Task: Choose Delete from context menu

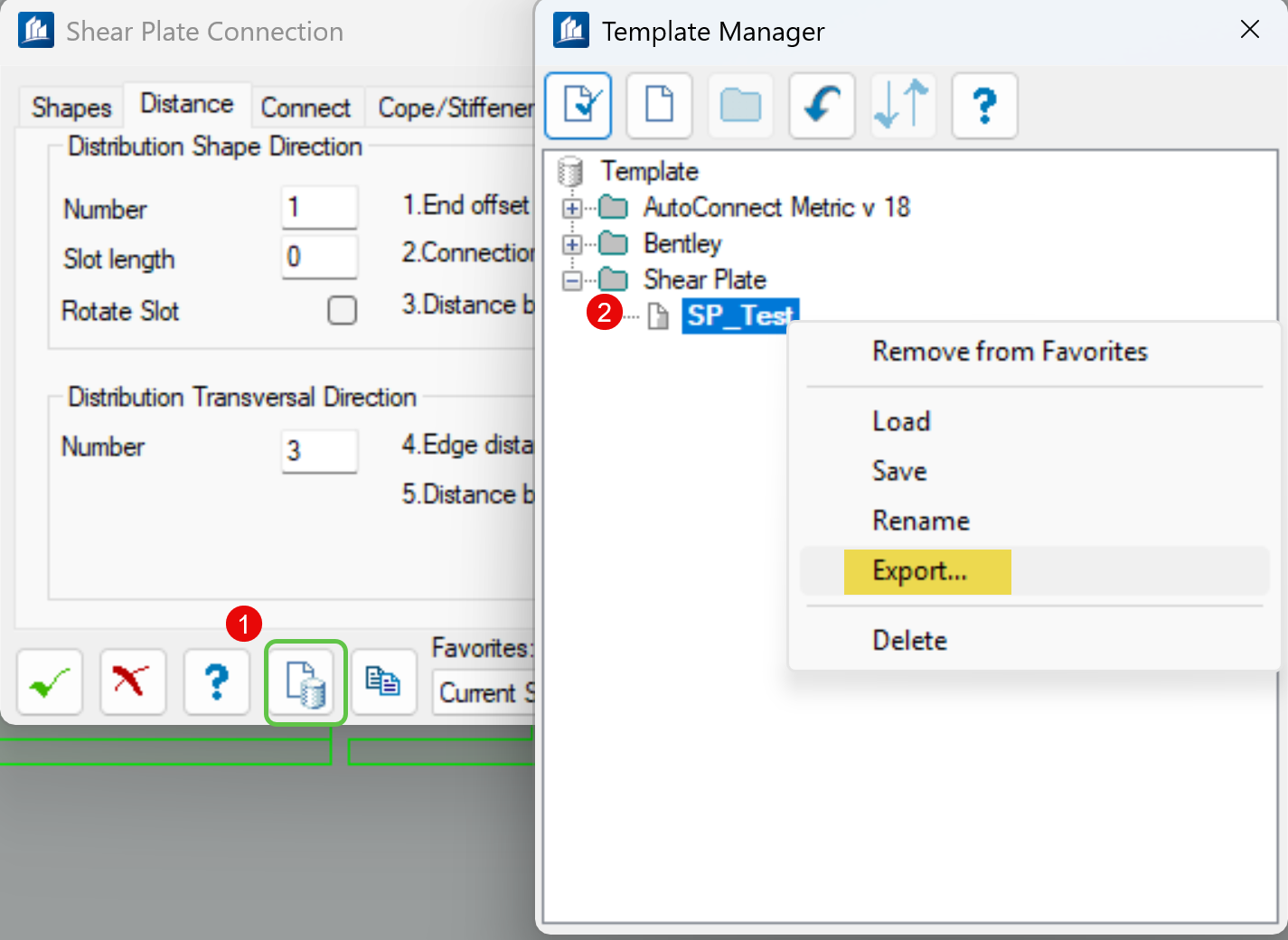Action: pos(909,641)
